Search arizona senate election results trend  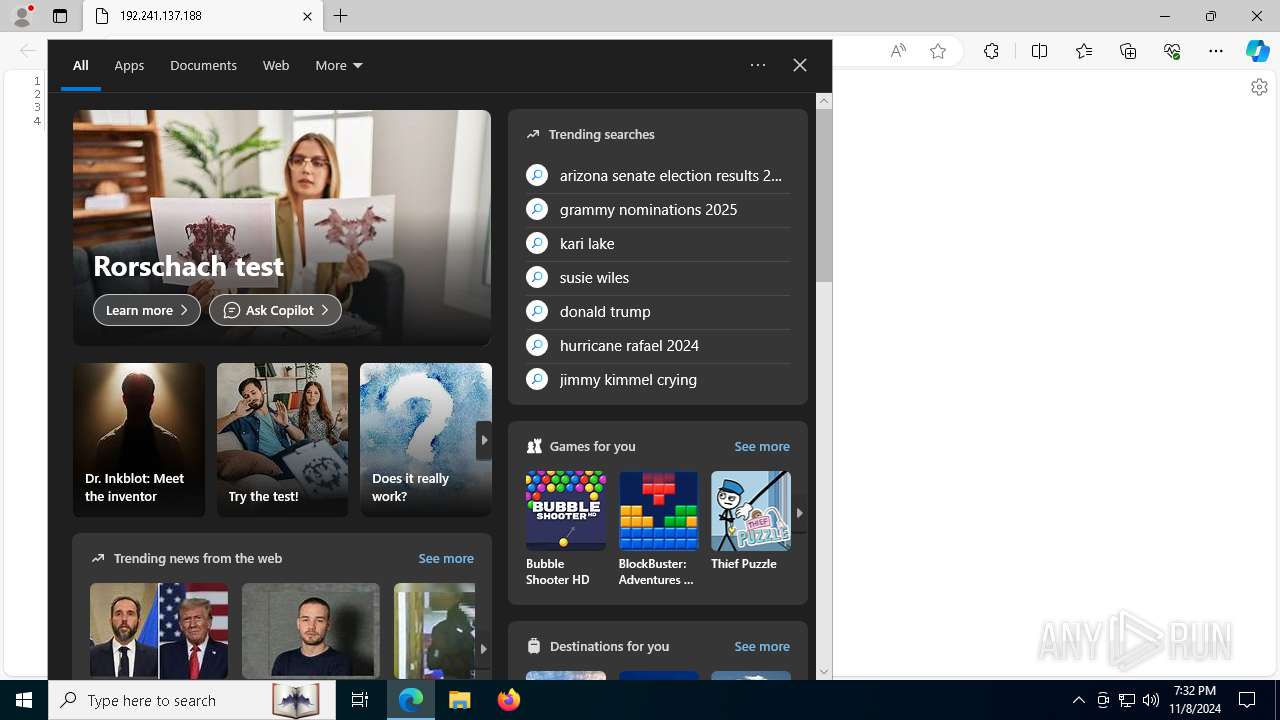click(x=658, y=175)
